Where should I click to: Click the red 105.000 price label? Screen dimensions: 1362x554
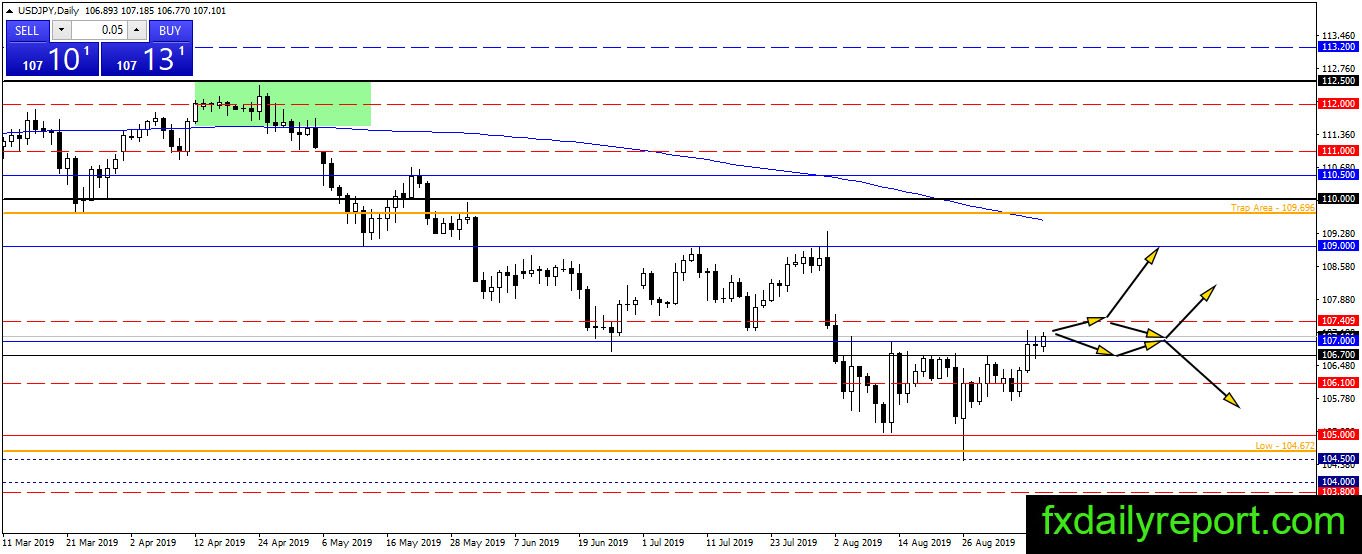click(x=1338, y=434)
